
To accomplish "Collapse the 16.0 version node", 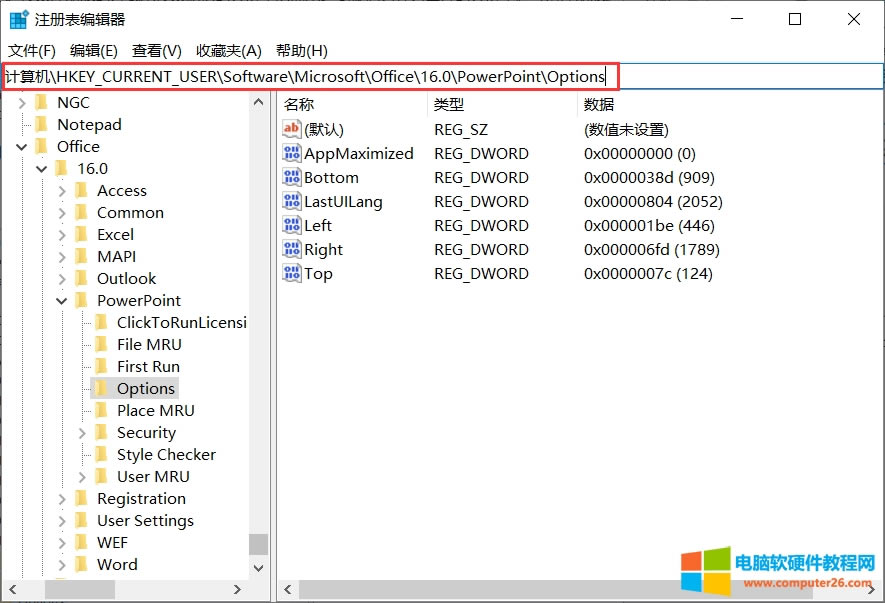I will coord(42,168).
